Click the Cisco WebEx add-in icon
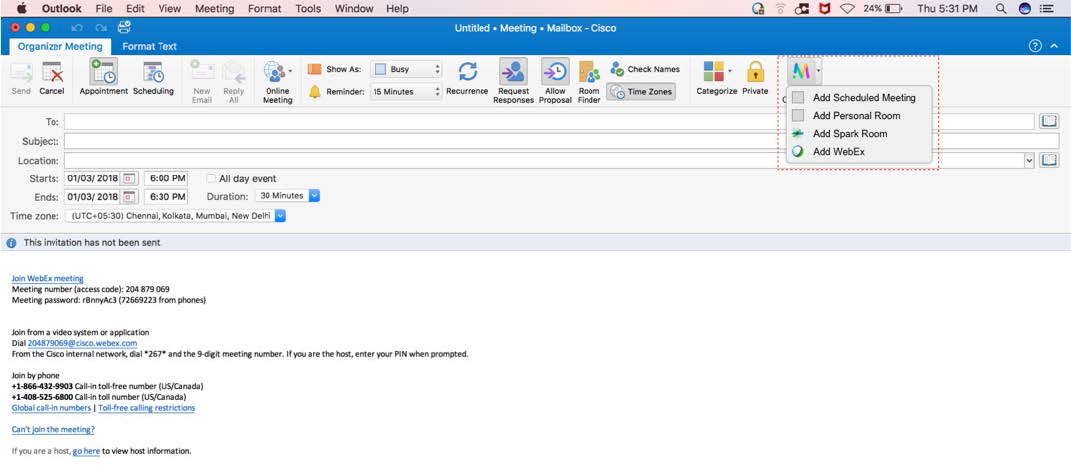The width and height of the screenshot is (1071, 468). pyautogui.click(x=801, y=71)
